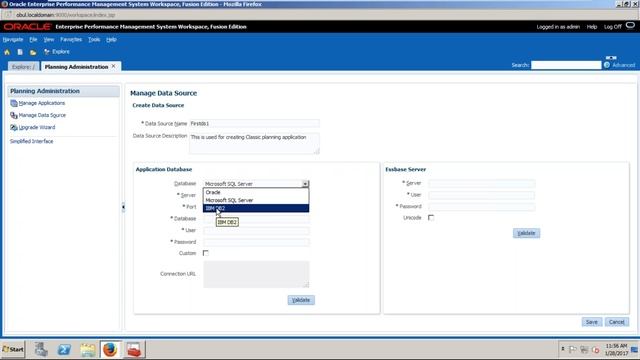Click the Search input field
640x360 pixels.
click(x=566, y=65)
